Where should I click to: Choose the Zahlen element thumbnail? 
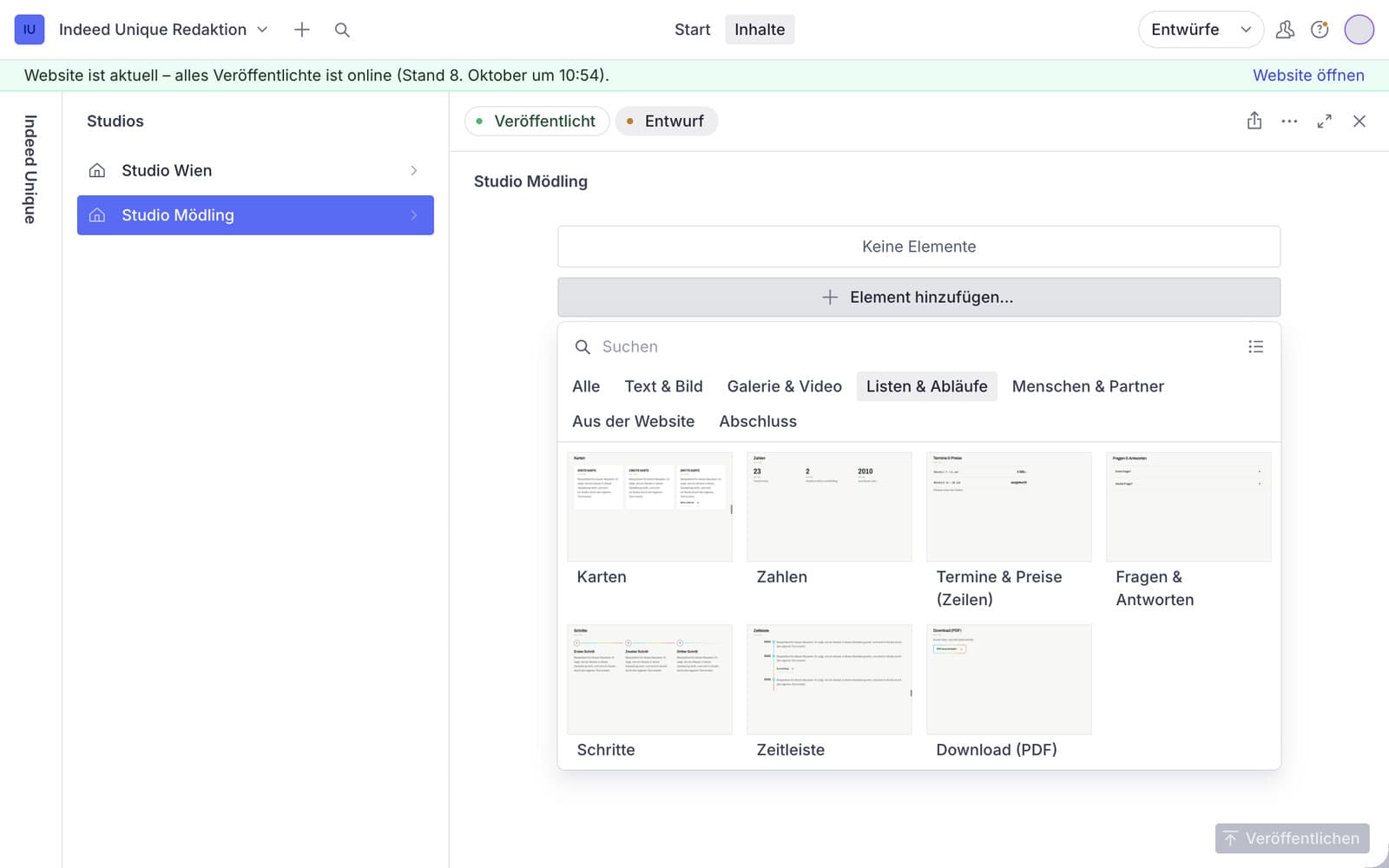coord(829,507)
